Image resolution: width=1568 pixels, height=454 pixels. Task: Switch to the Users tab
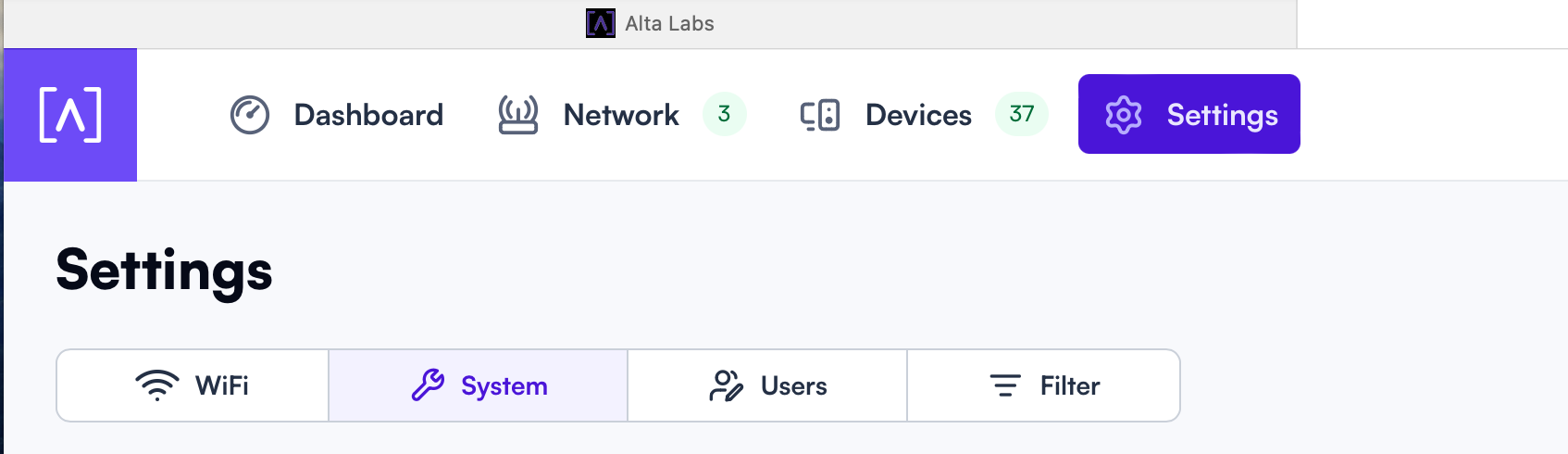767,385
